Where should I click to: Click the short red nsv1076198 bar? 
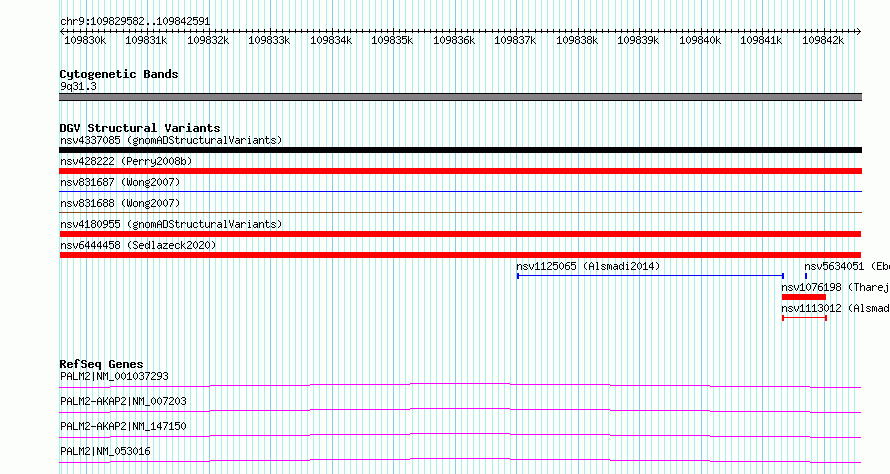point(804,297)
